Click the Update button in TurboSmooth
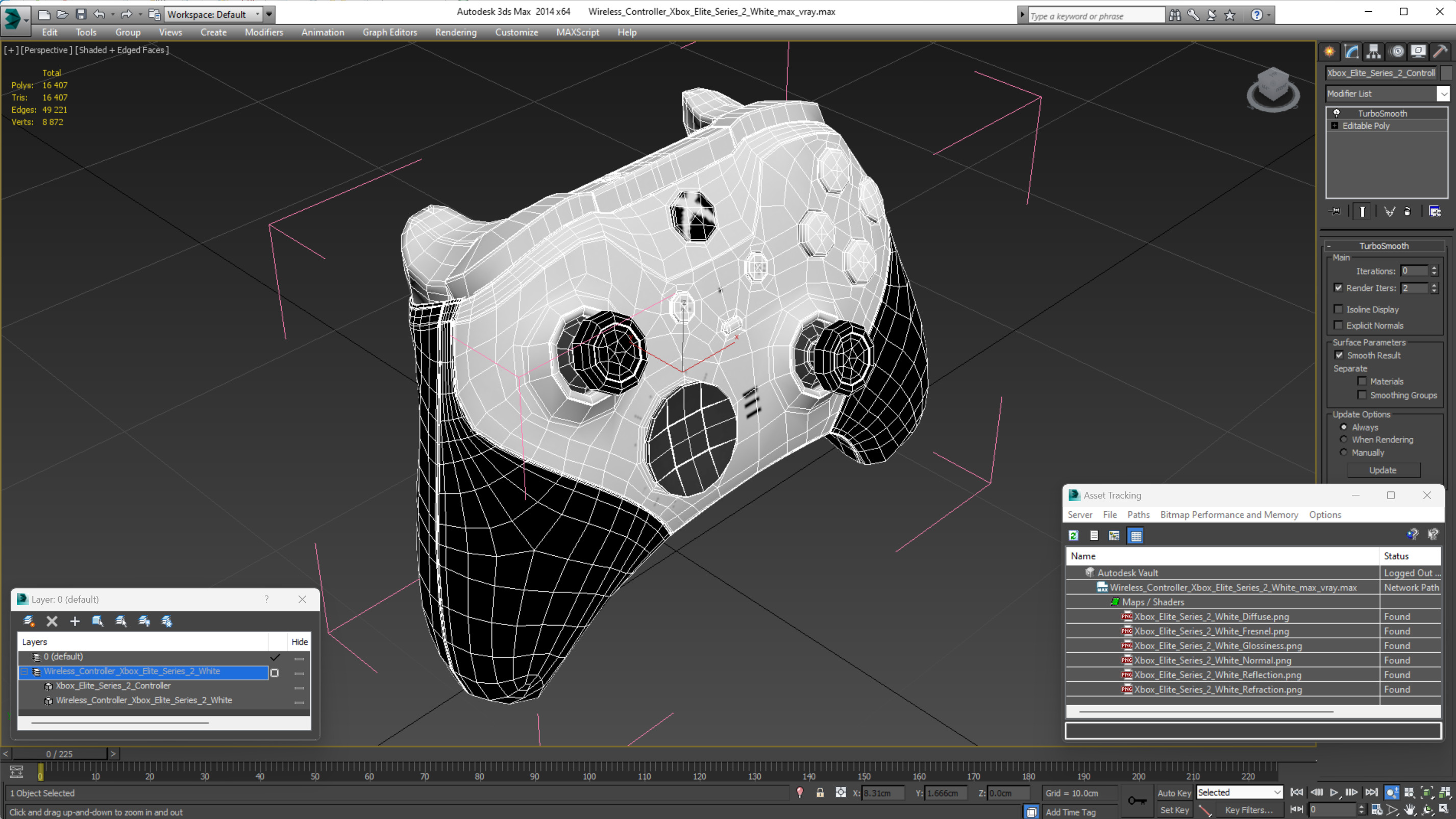1456x819 pixels. [x=1383, y=470]
